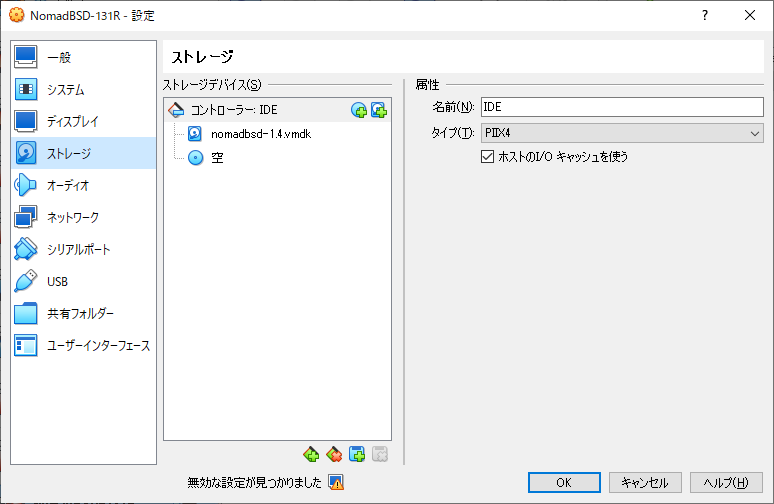The width and height of the screenshot is (774, 504).
Task: Click the IDE controller icon
Action: point(176,110)
